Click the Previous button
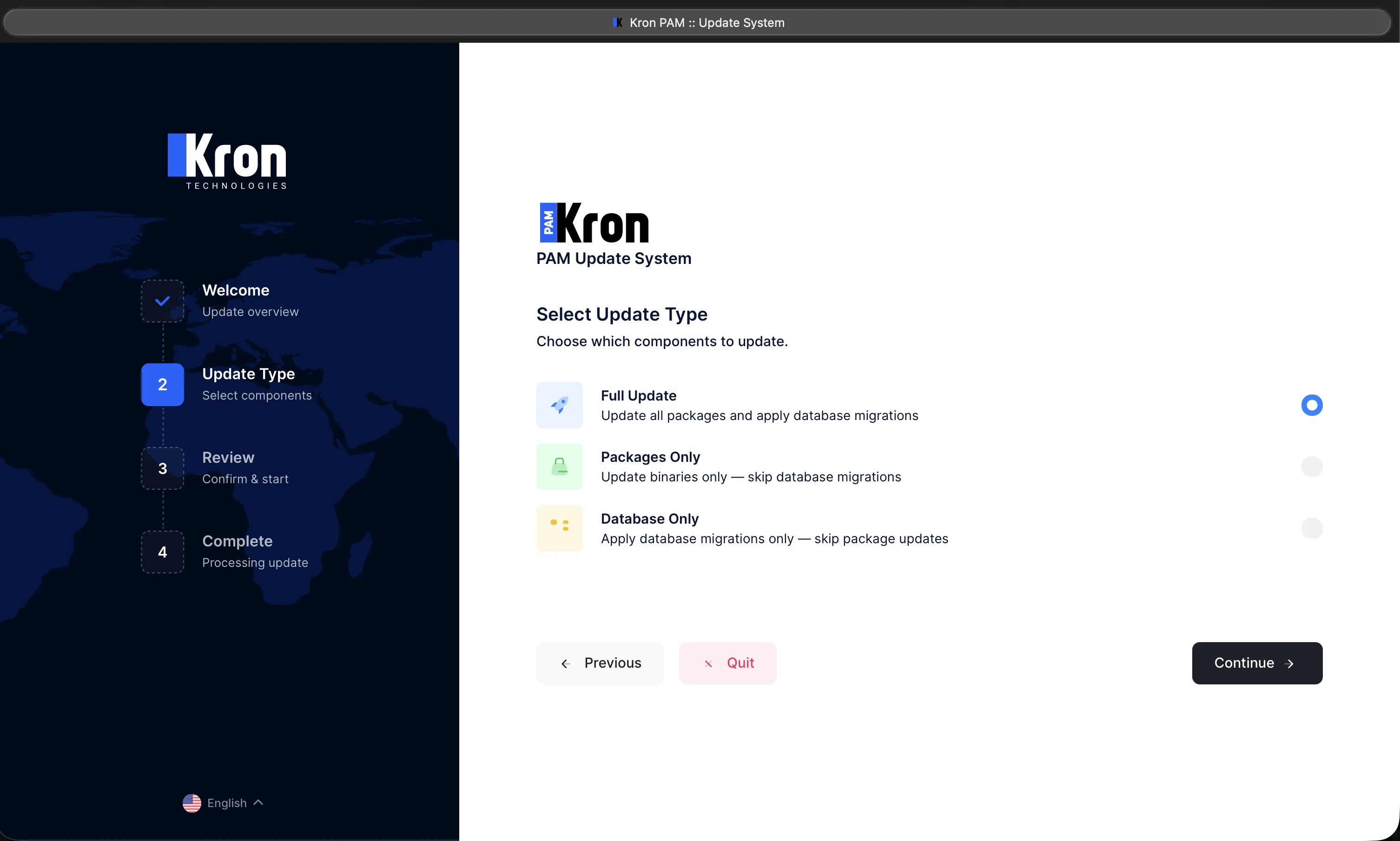The image size is (1400, 841). [600, 663]
